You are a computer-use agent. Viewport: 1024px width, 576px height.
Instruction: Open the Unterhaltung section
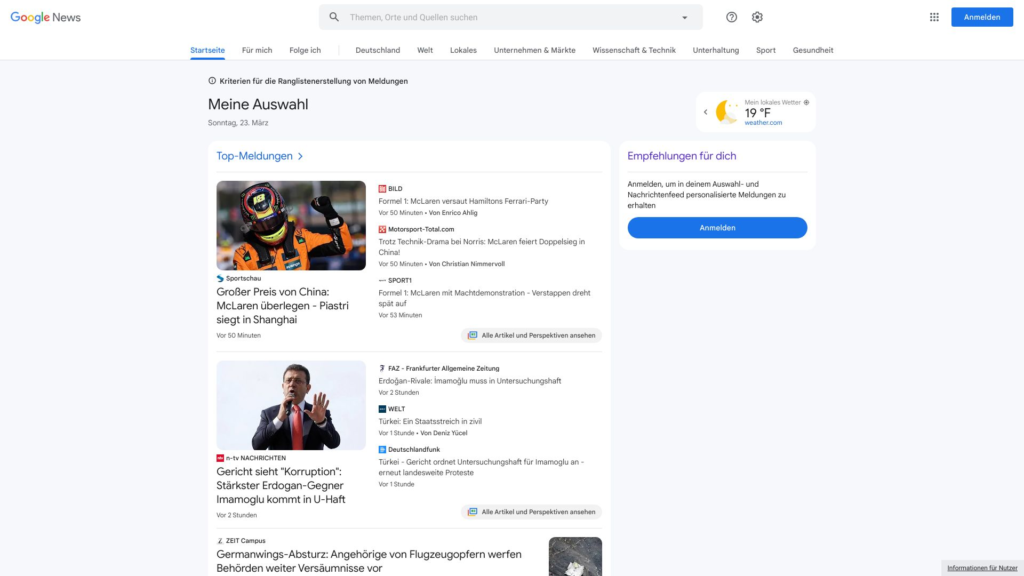(x=716, y=50)
